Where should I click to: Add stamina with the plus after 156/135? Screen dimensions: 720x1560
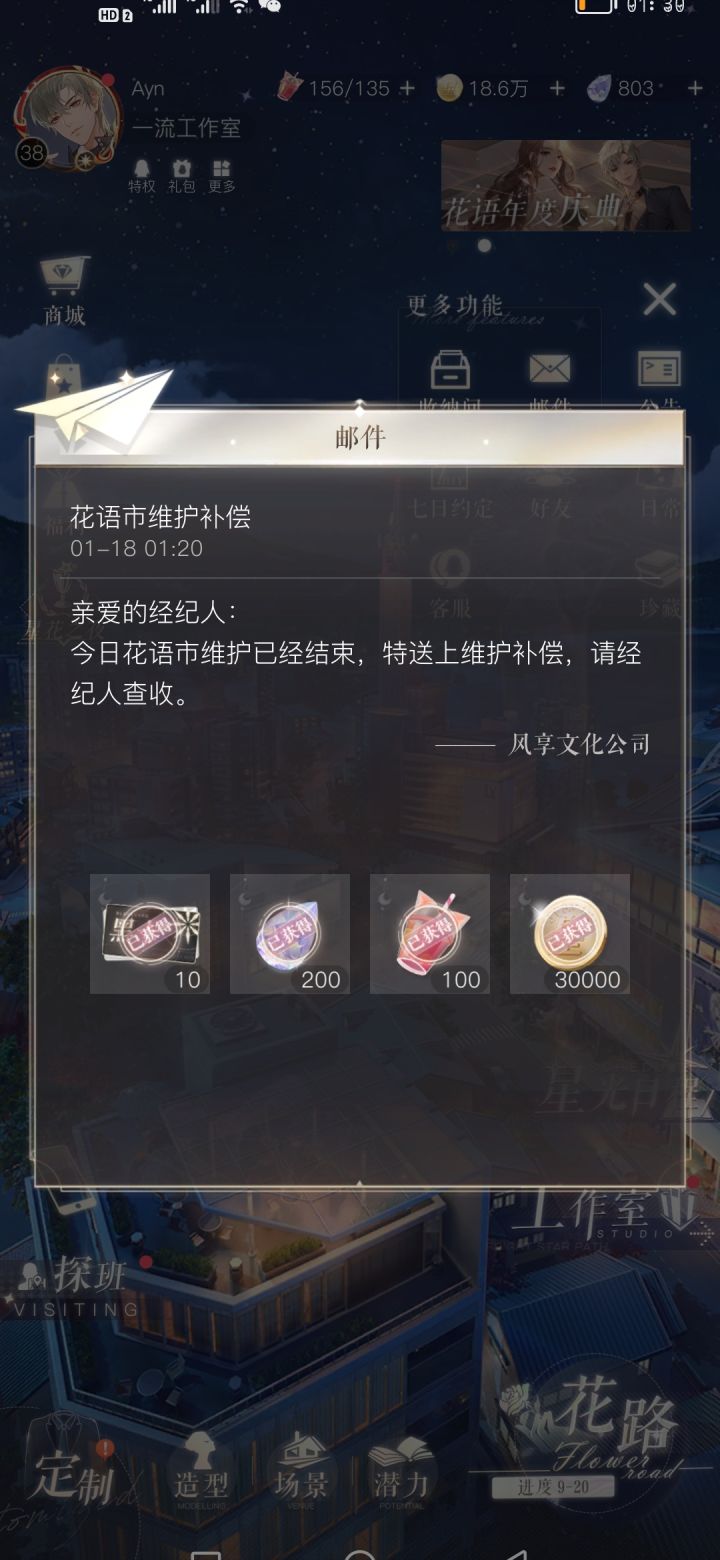pyautogui.click(x=406, y=89)
